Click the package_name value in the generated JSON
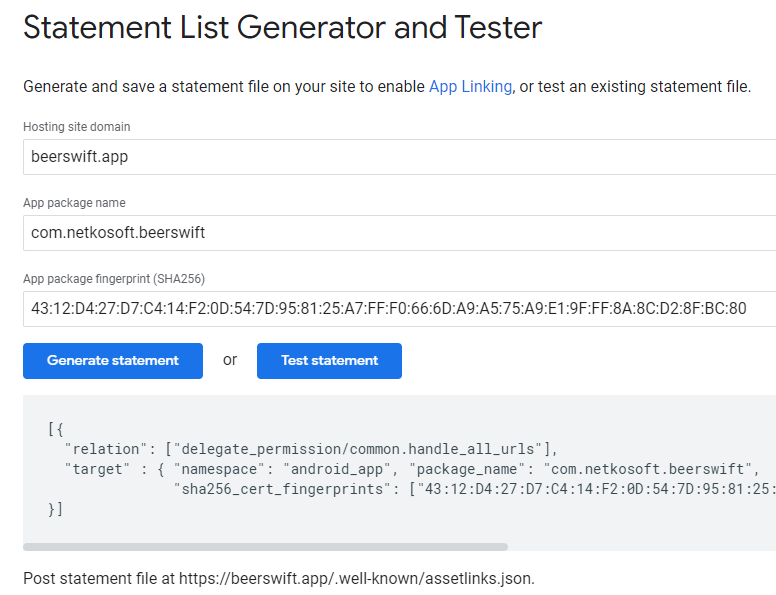776x595 pixels. click(652, 469)
